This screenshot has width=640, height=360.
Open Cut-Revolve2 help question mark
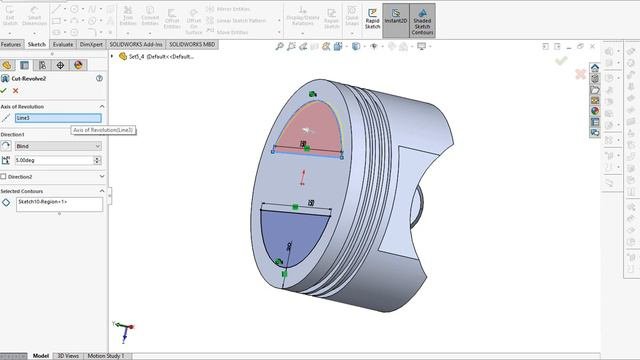pyautogui.click(x=99, y=78)
